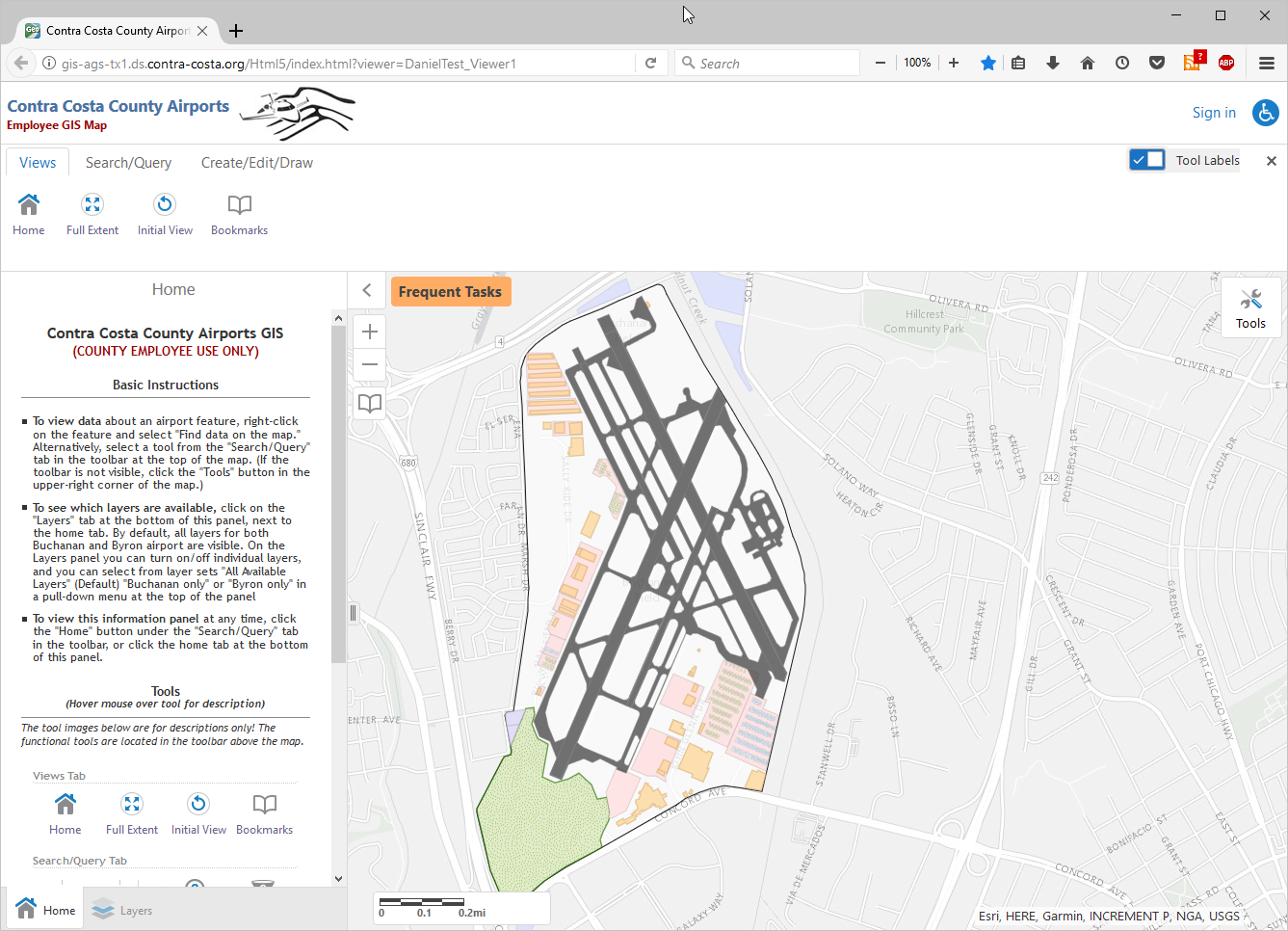The height and width of the screenshot is (931, 1288).
Task: Toggle the Tool Labels switch
Action: 1147,160
